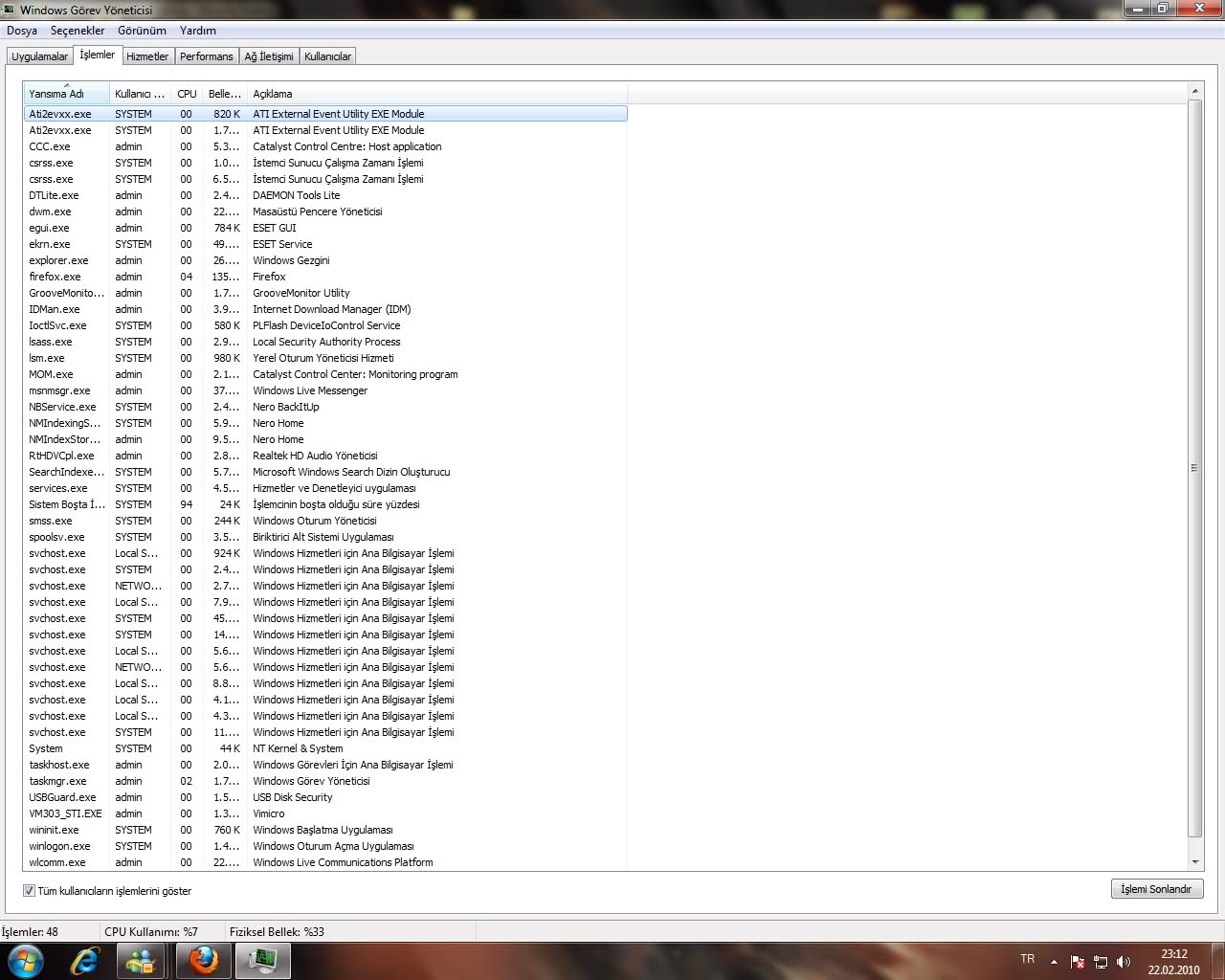
Task: Open the Windows Start orb
Action: [25, 960]
